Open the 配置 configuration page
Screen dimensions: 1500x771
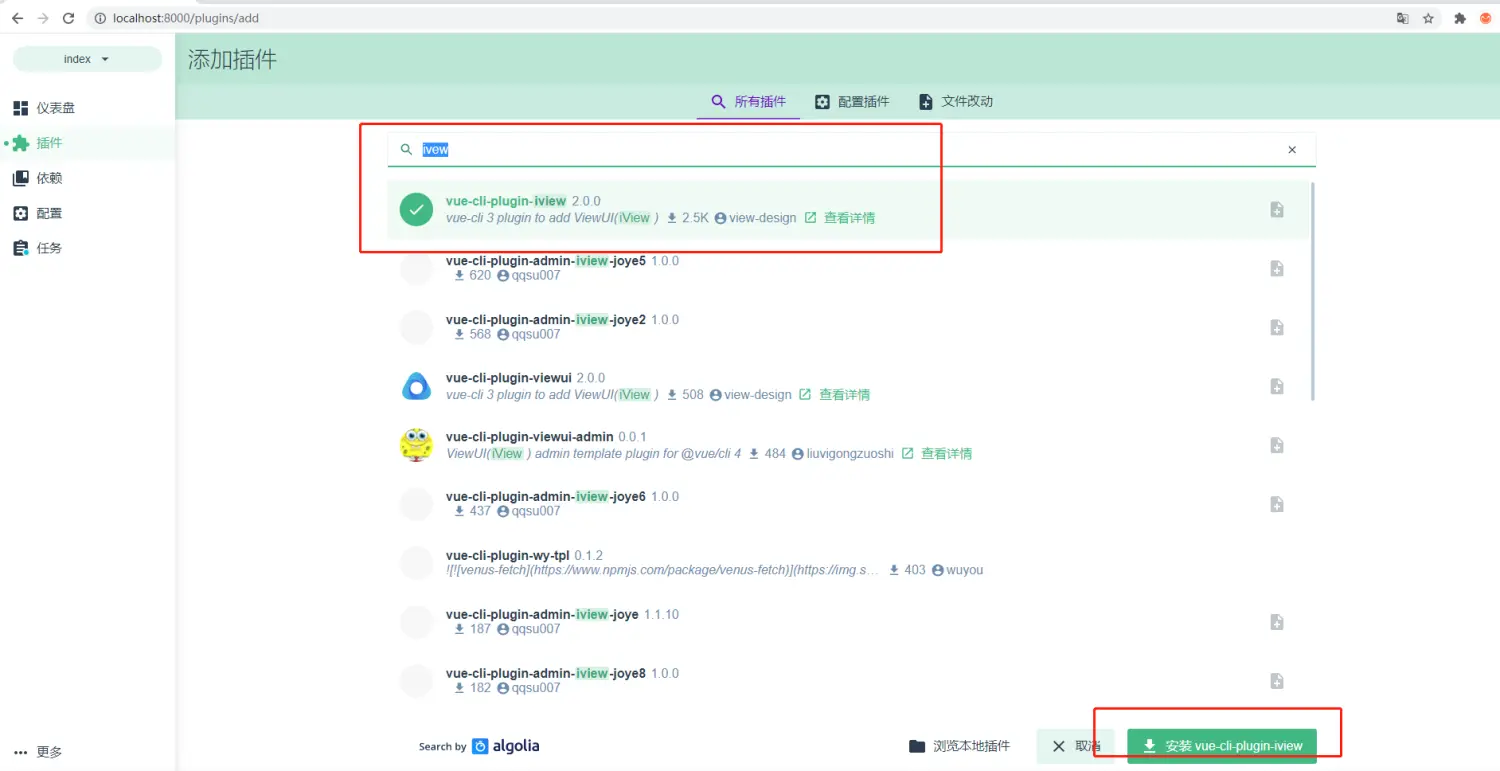tap(88, 213)
